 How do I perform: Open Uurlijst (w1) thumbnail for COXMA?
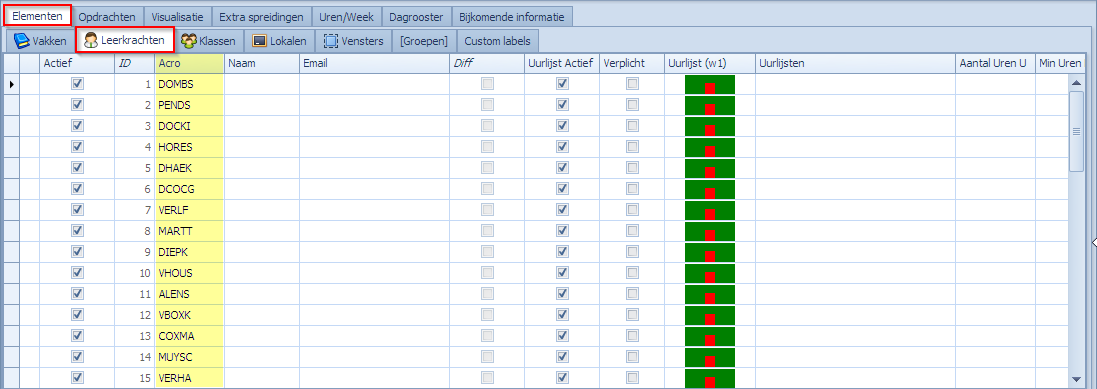click(x=709, y=336)
